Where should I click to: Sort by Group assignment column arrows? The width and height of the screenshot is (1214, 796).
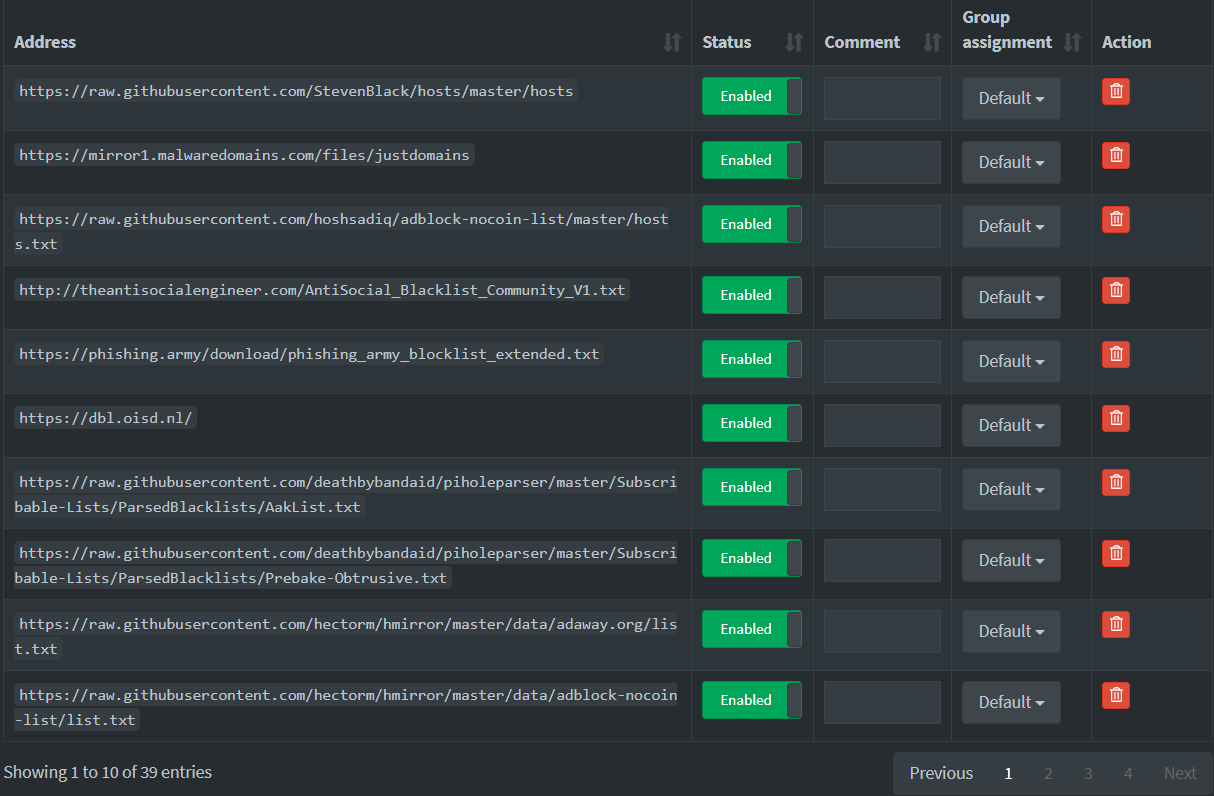pyautogui.click(x=1072, y=42)
